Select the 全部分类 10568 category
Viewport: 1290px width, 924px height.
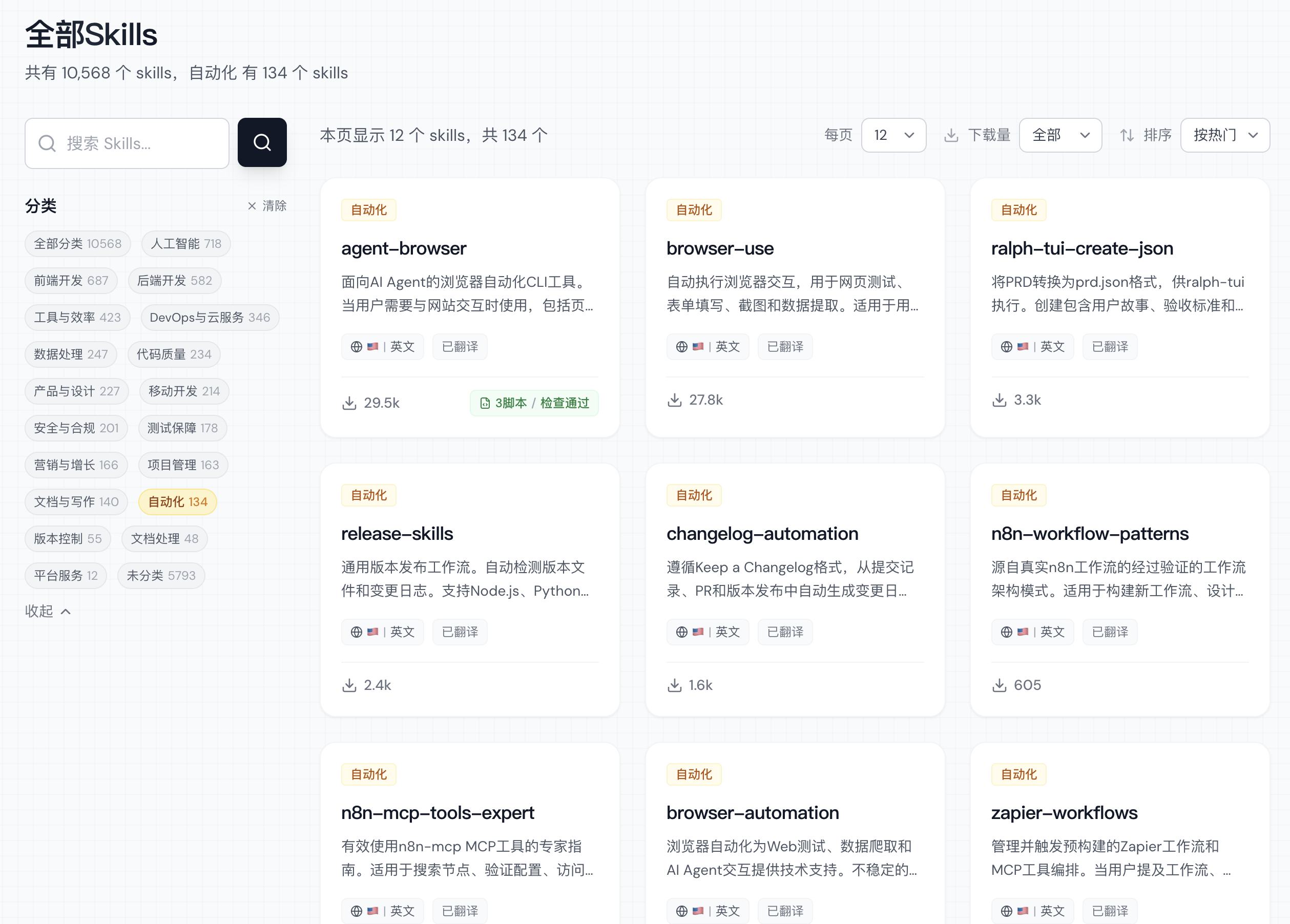(77, 244)
